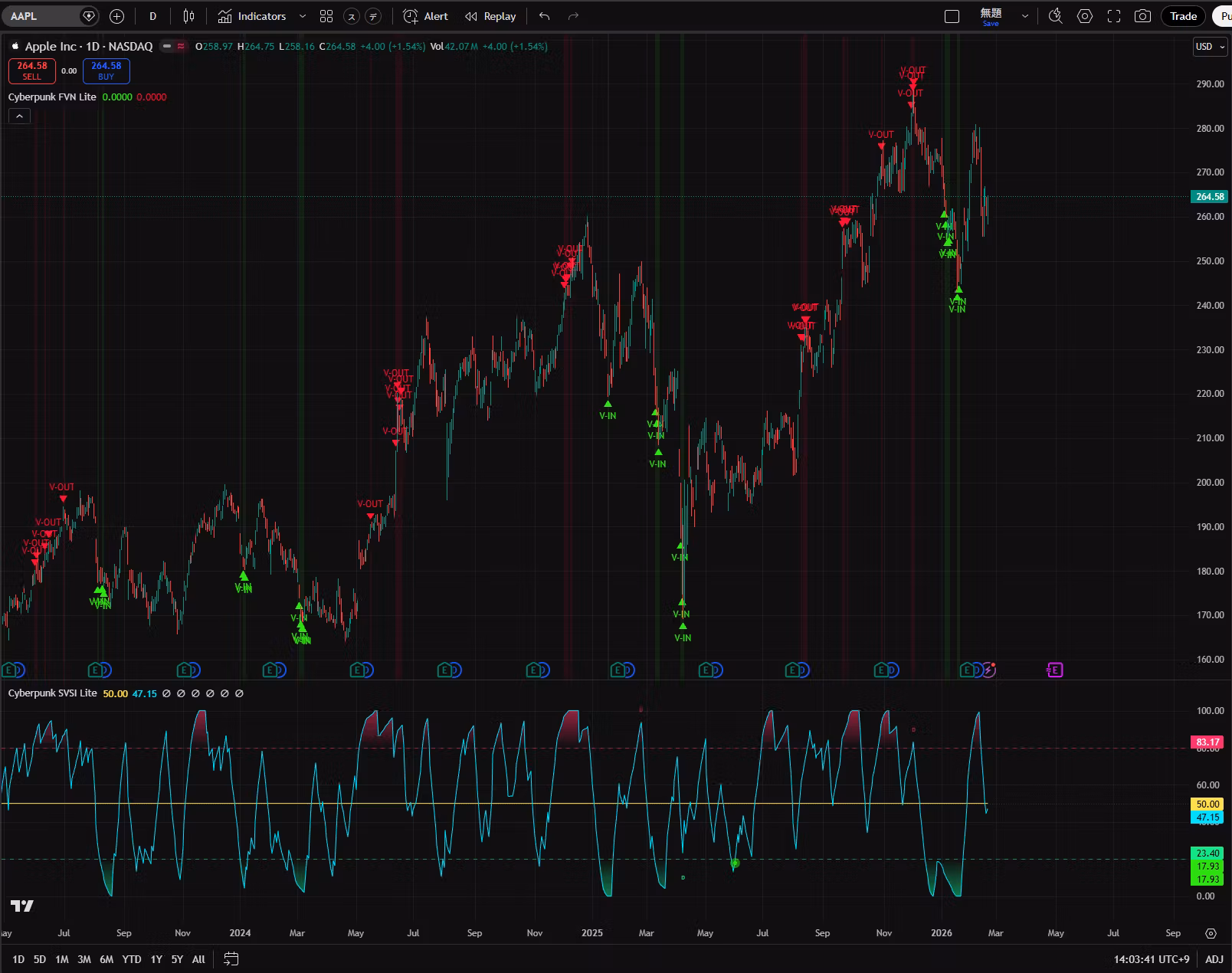Image resolution: width=1232 pixels, height=973 pixels.
Task: Toggle ADJ adjusted price data
Action: [x=1214, y=959]
